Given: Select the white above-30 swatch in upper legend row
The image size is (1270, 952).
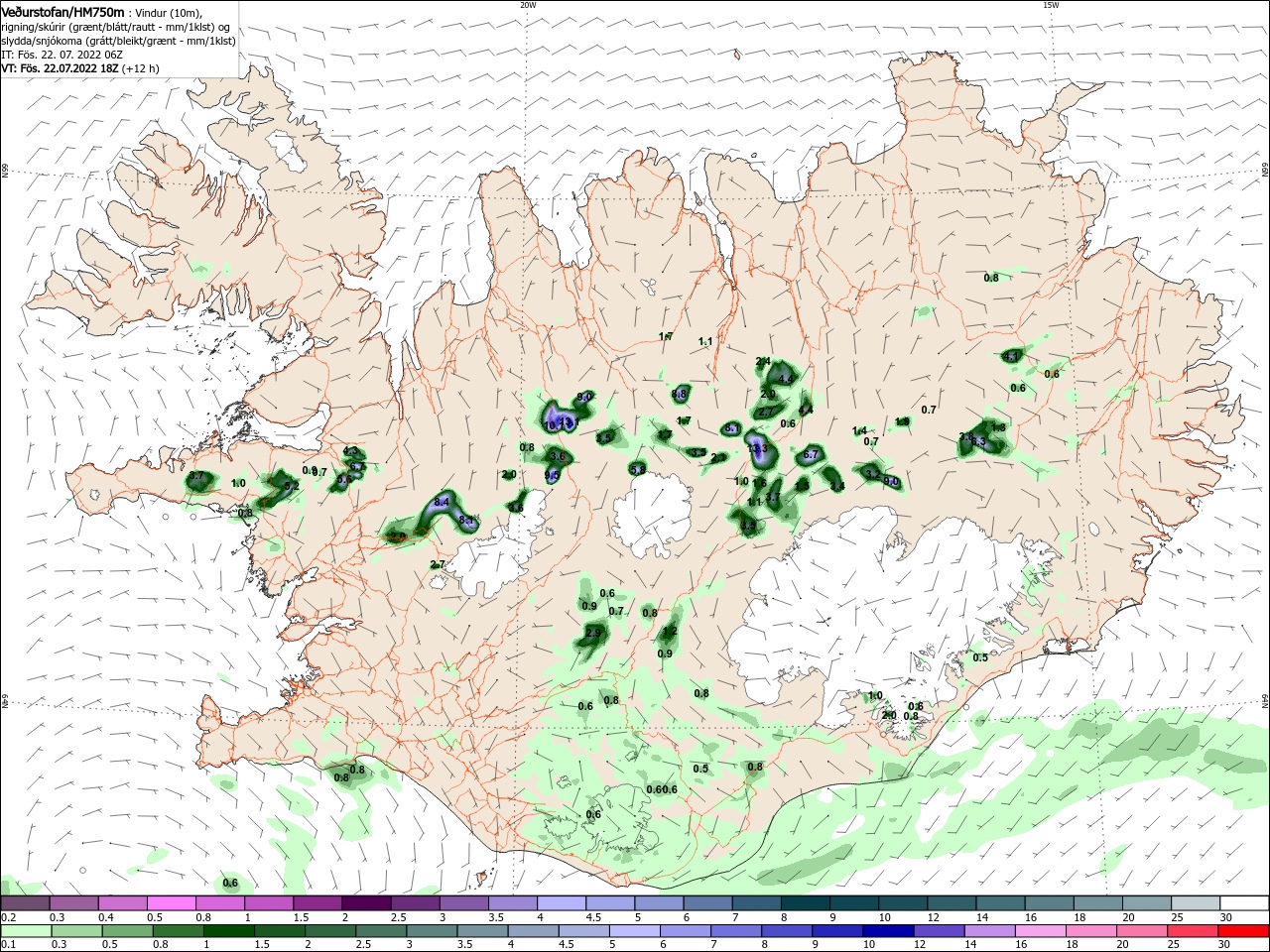Looking at the screenshot, I should (x=1244, y=902).
